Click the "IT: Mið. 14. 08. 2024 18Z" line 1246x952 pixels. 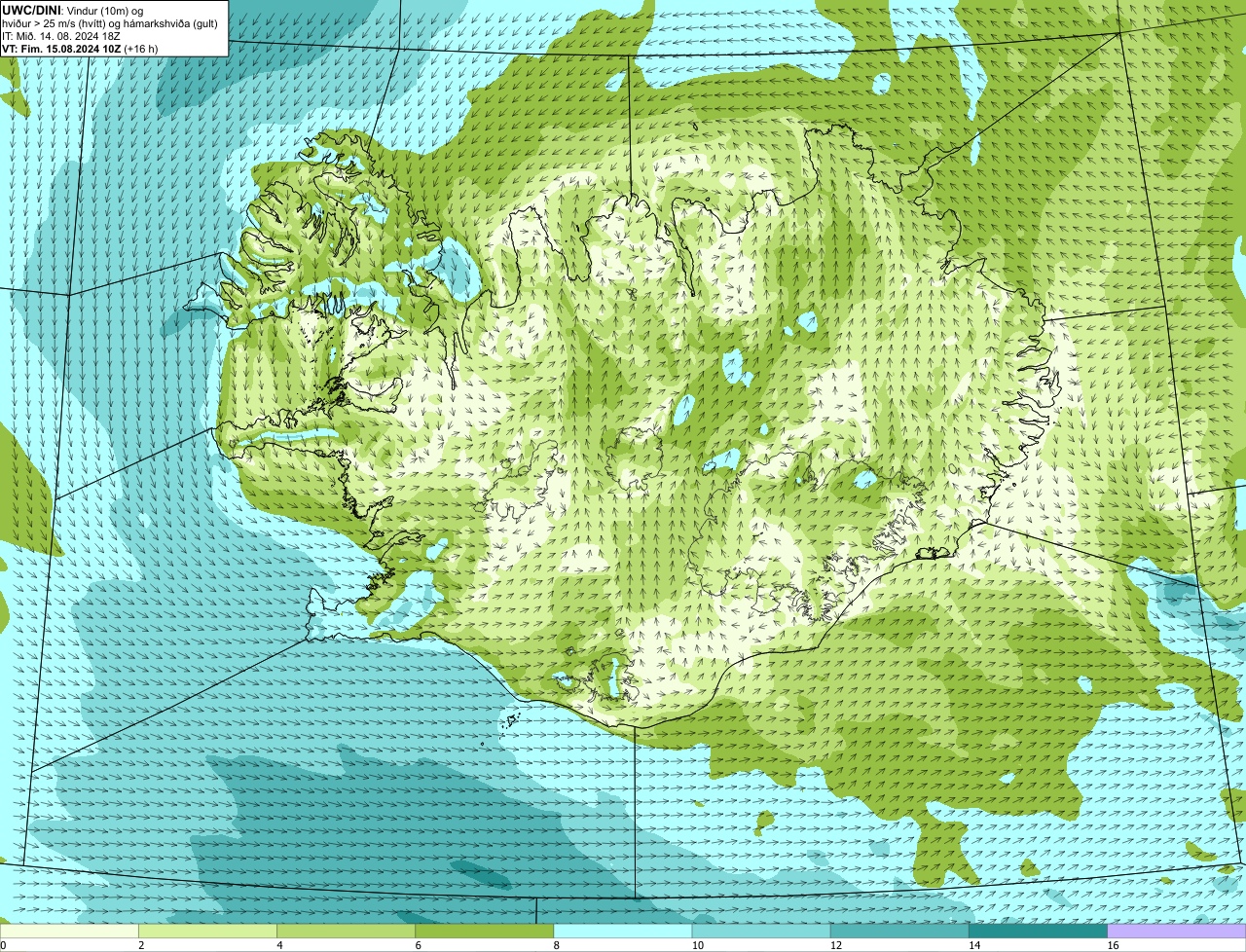coord(61,36)
